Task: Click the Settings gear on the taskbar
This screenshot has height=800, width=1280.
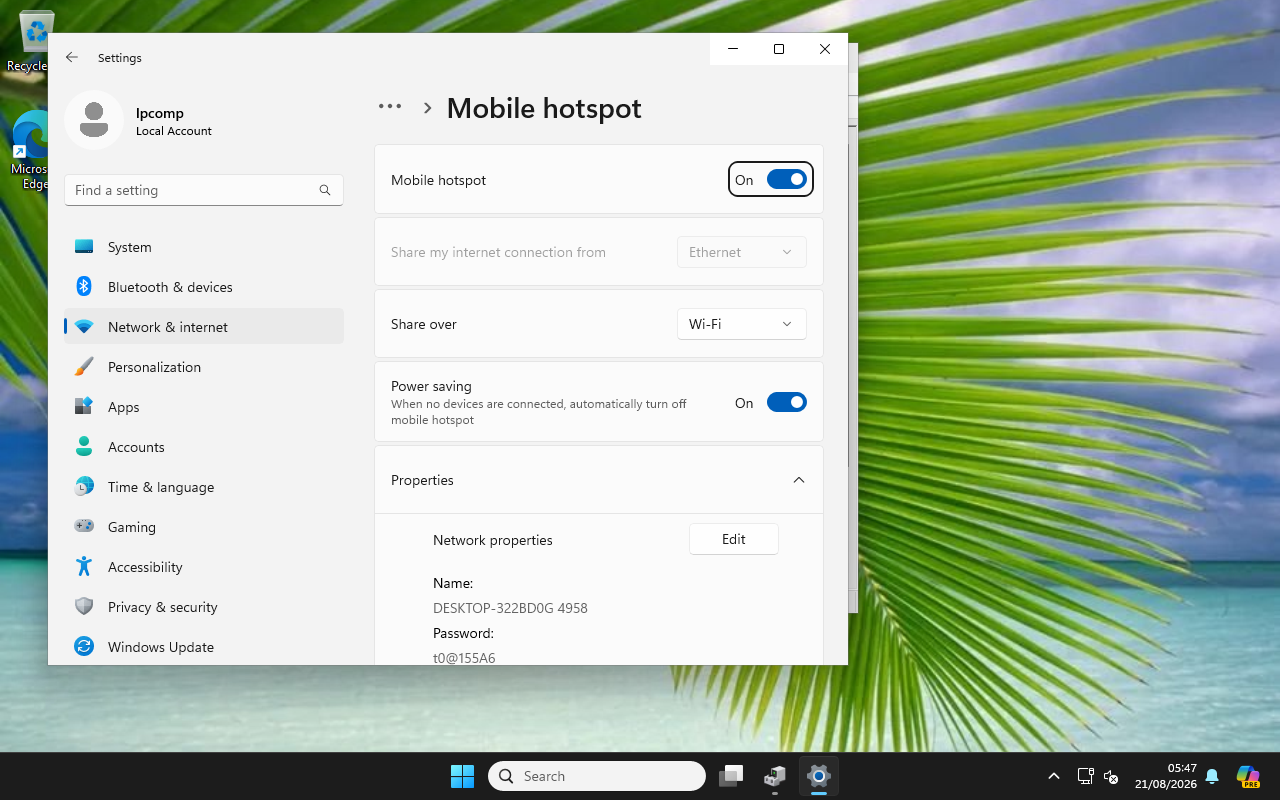Action: [x=818, y=776]
